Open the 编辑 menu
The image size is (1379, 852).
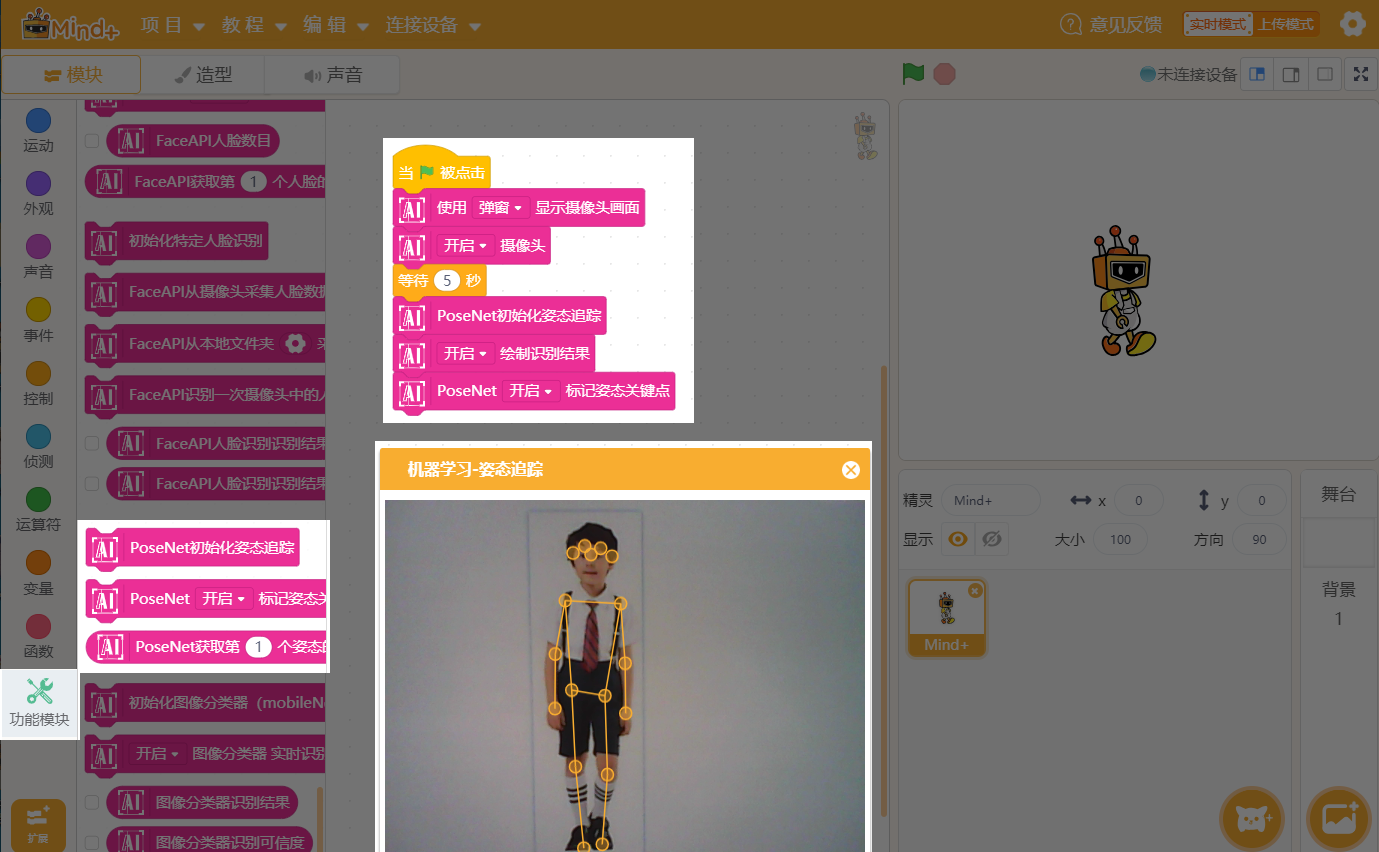click(x=335, y=25)
